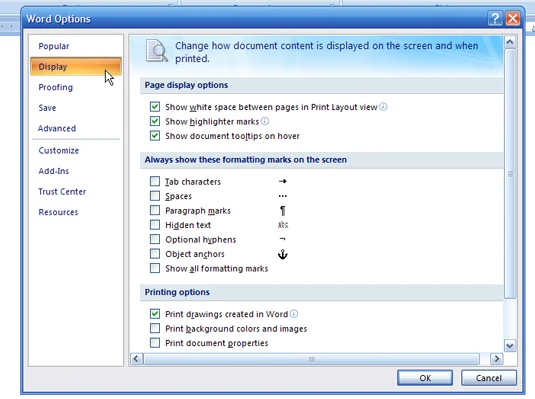The width and height of the screenshot is (535, 399).
Task: Click info icon next to white space option
Action: coord(383,107)
